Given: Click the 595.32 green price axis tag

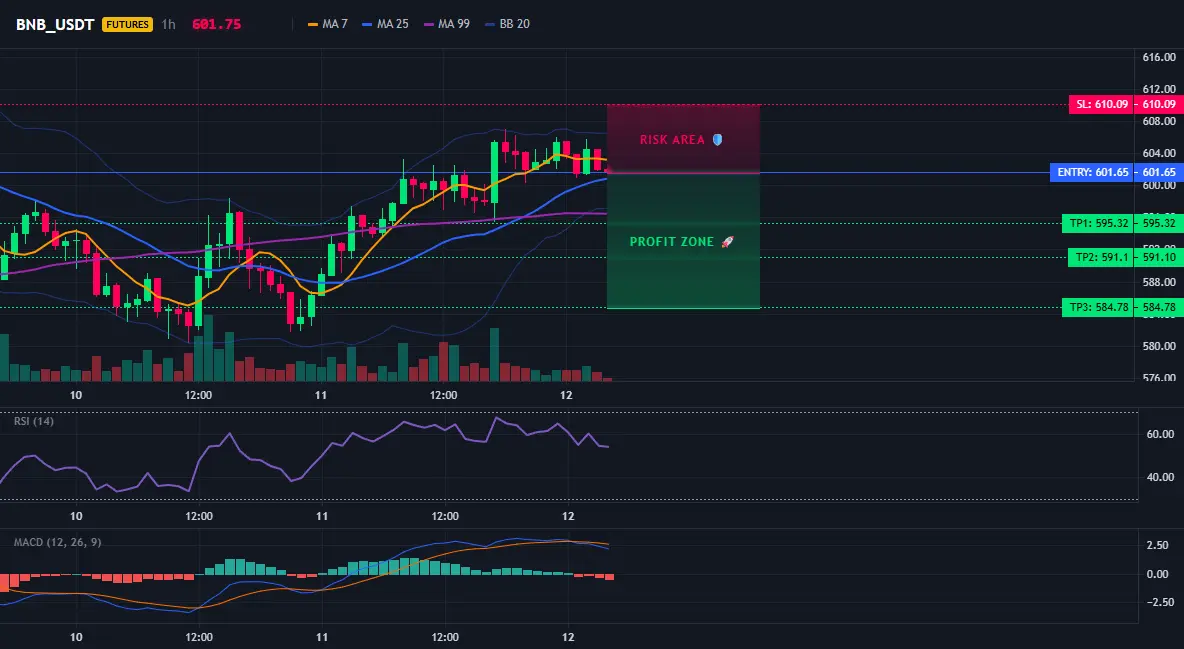Looking at the screenshot, I should click(1159, 223).
